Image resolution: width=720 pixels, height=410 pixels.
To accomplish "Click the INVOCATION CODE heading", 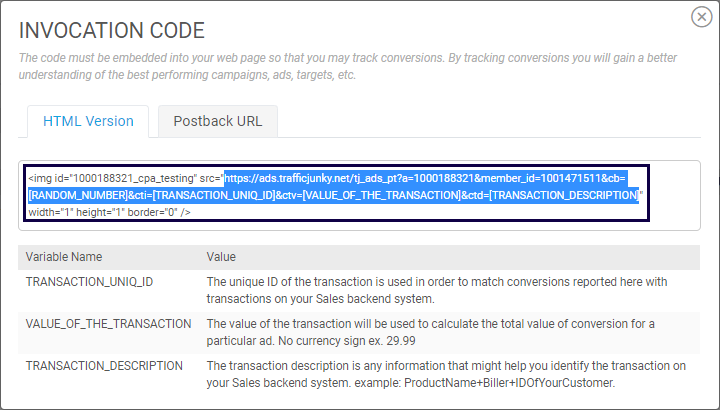I will tap(112, 29).
